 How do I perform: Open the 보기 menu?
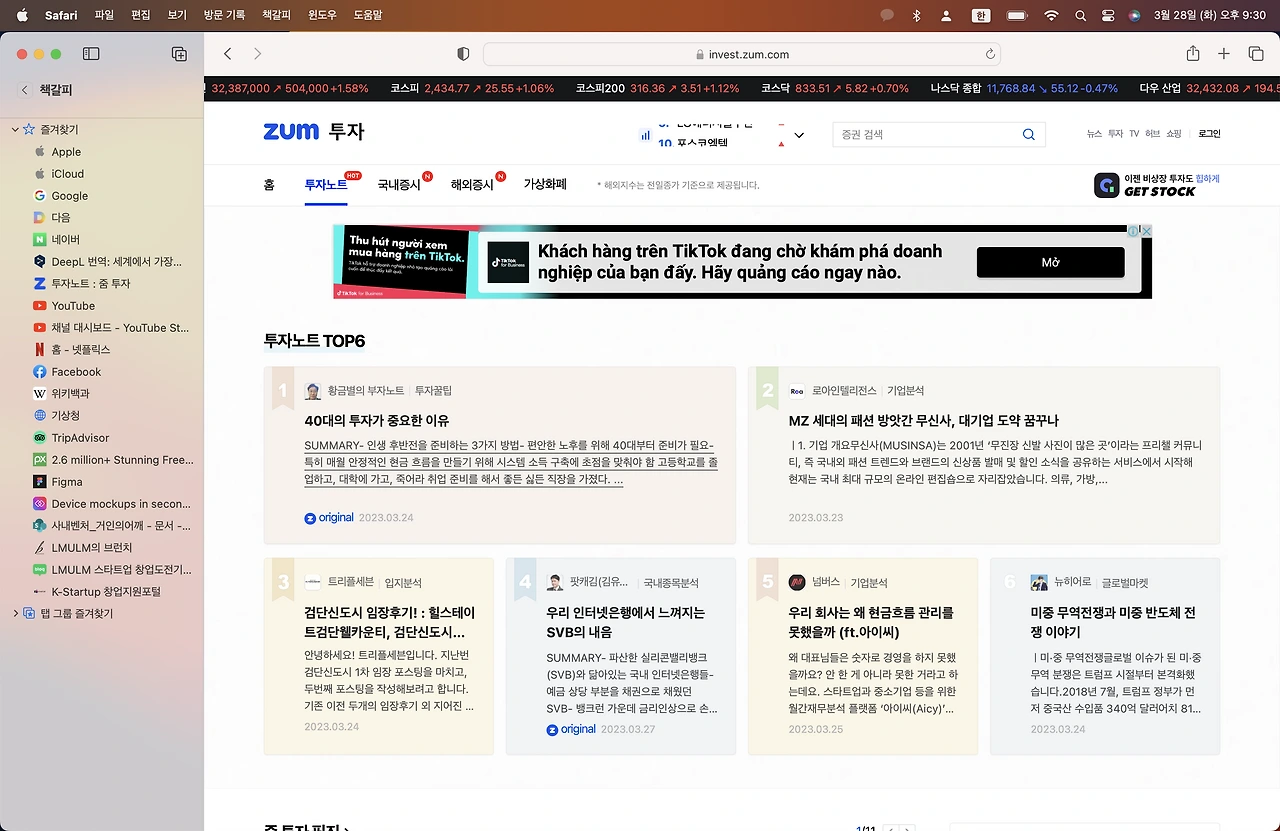coord(177,16)
